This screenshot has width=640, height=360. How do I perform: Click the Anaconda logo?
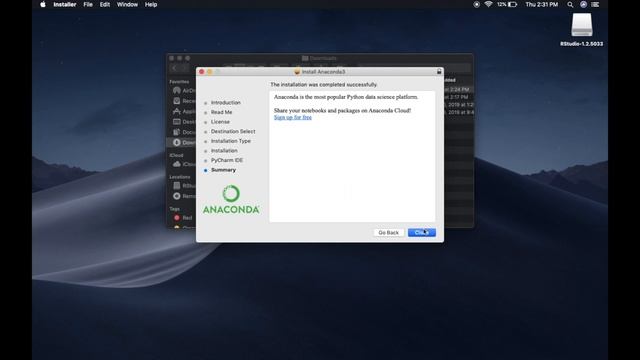pos(231,200)
